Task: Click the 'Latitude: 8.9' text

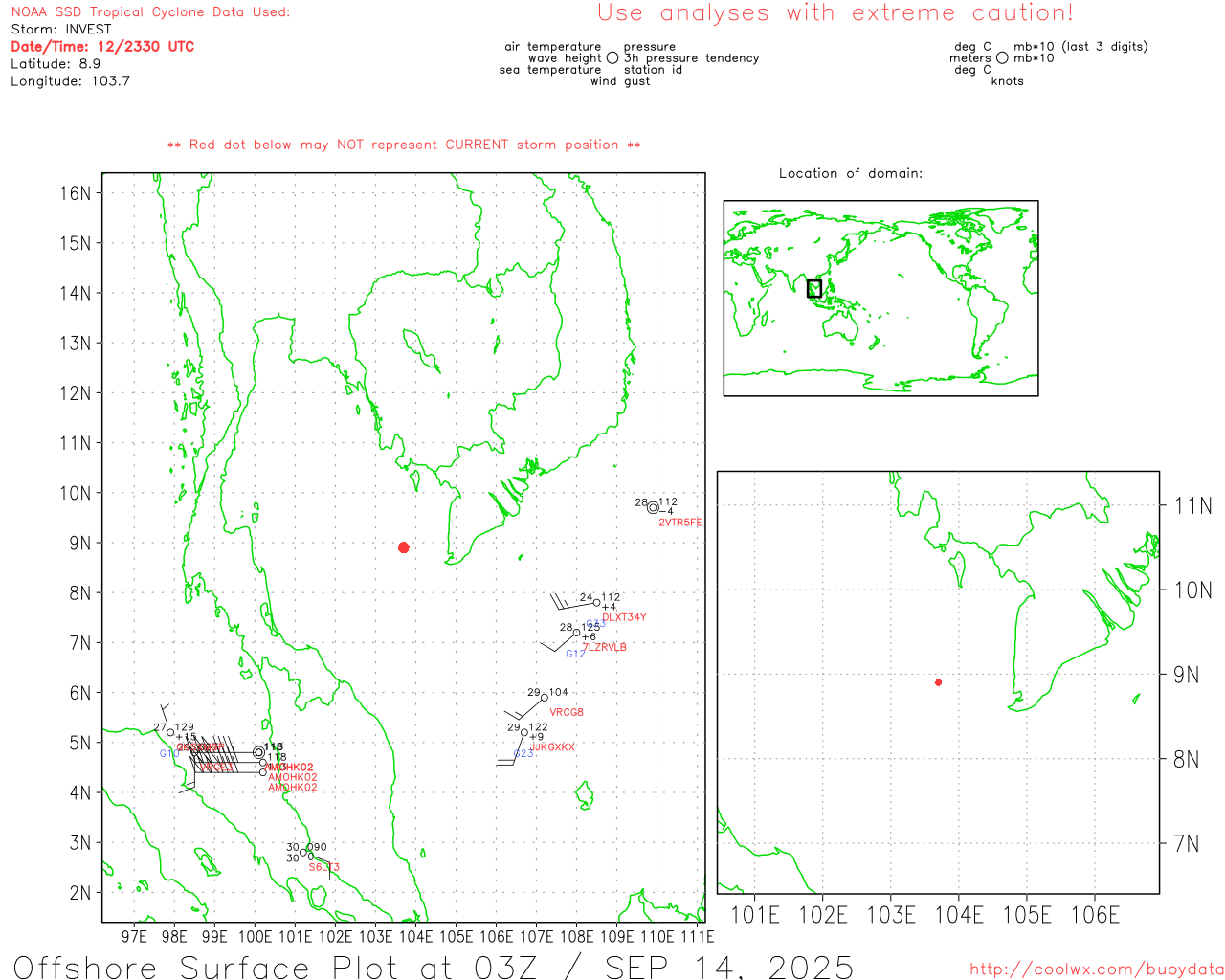Action: [56, 63]
